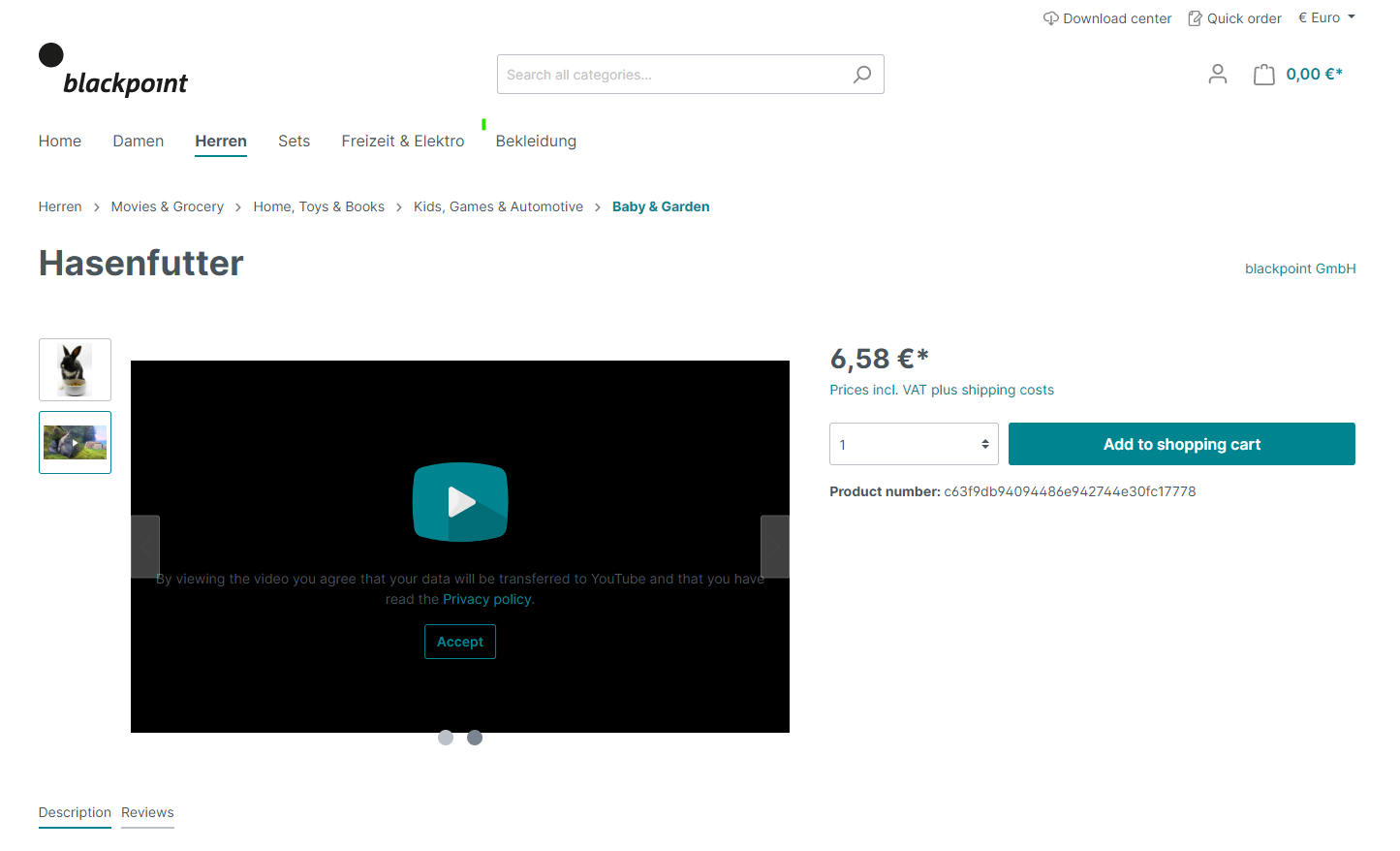The image size is (1400, 851).
Task: Open the Herren menu item
Action: (x=221, y=141)
